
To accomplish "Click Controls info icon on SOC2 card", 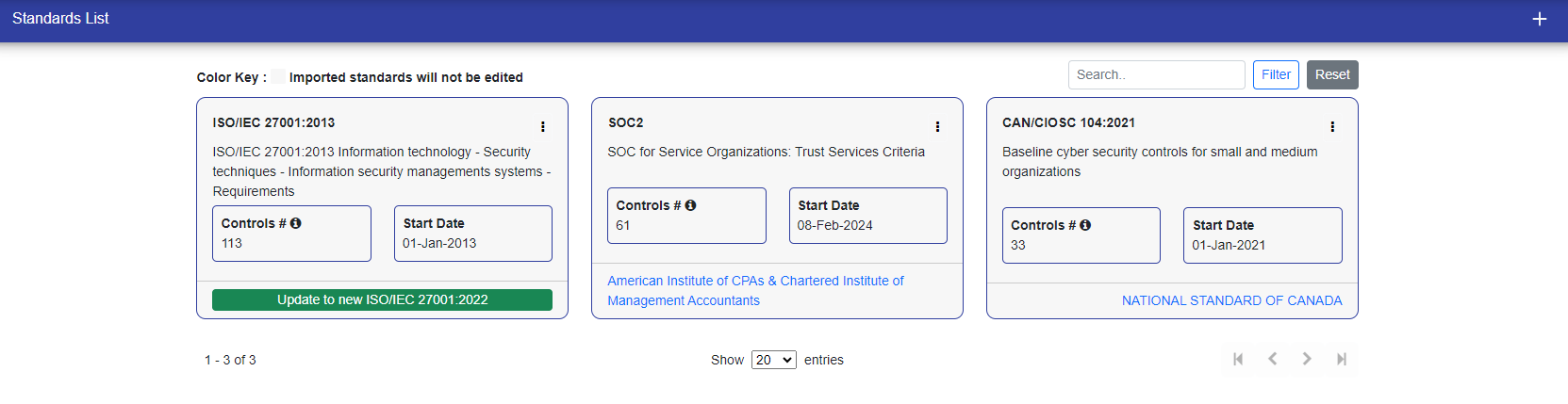I will point(690,205).
